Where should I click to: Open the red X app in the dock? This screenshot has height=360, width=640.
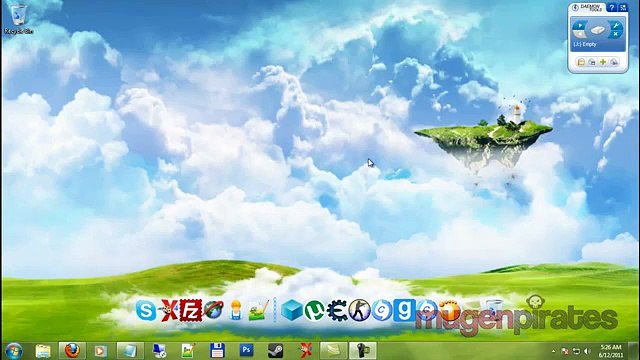click(x=169, y=310)
